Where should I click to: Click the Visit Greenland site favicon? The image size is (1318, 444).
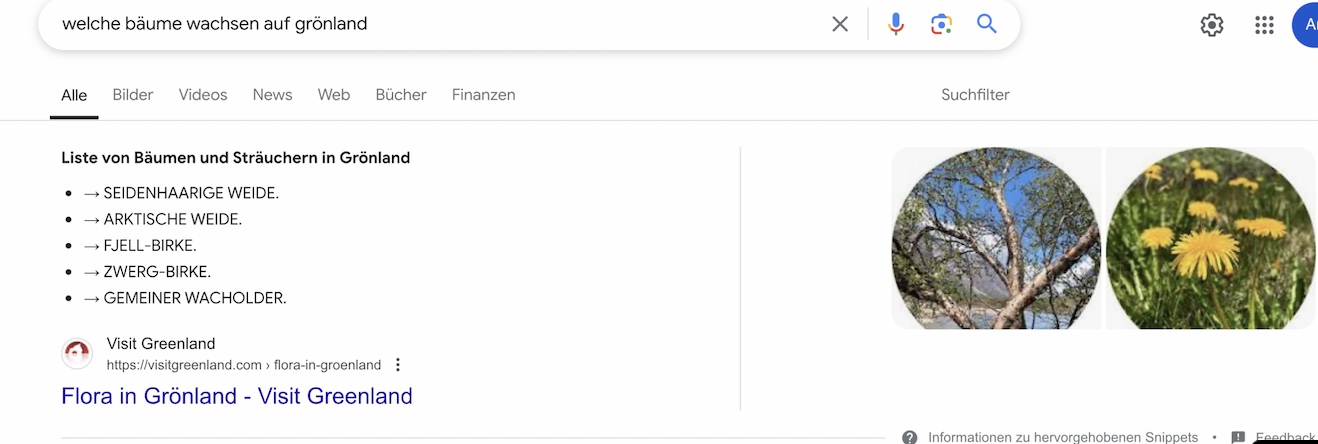click(77, 354)
